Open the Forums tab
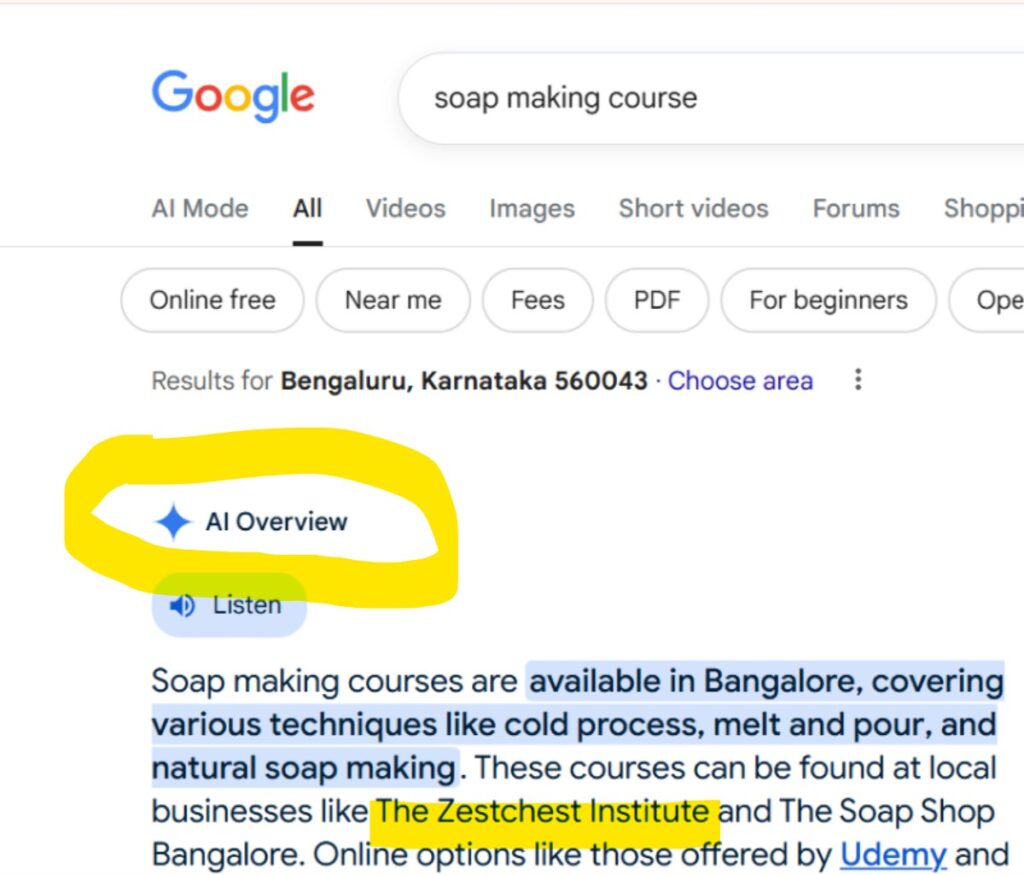Image resolution: width=1024 pixels, height=875 pixels. [x=855, y=208]
